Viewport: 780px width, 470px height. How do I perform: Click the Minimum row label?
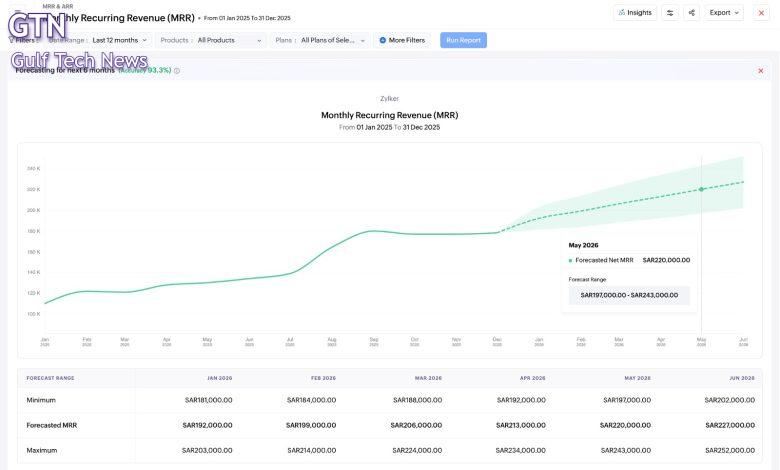(x=41, y=400)
